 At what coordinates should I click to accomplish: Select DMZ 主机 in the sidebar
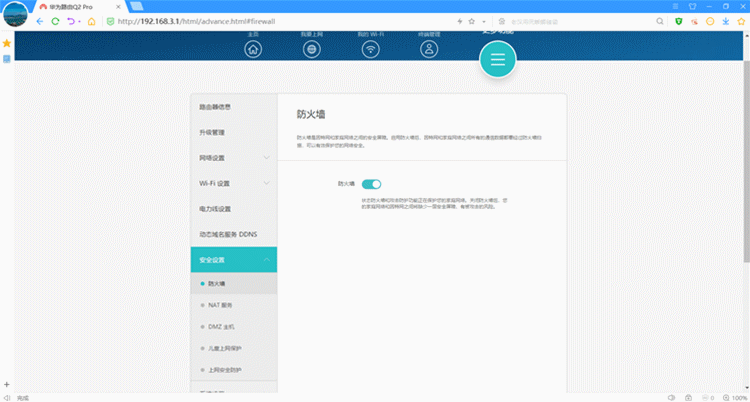click(220, 326)
